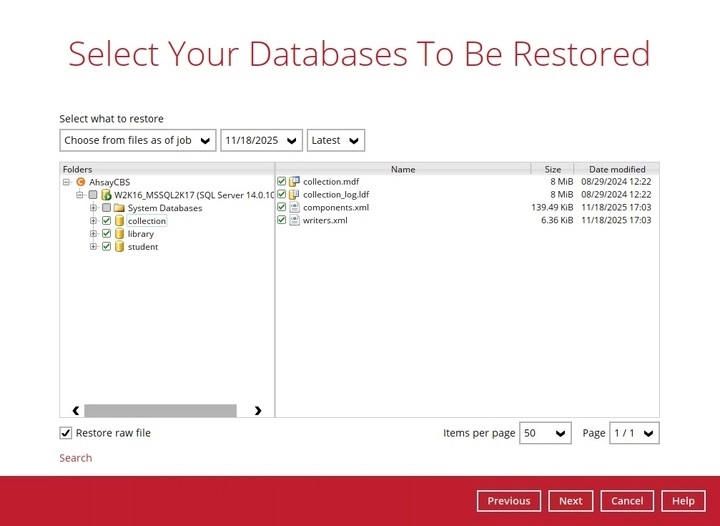Uncheck the collection_log.ldf file checkbox
This screenshot has height=526, width=720.
281,195
